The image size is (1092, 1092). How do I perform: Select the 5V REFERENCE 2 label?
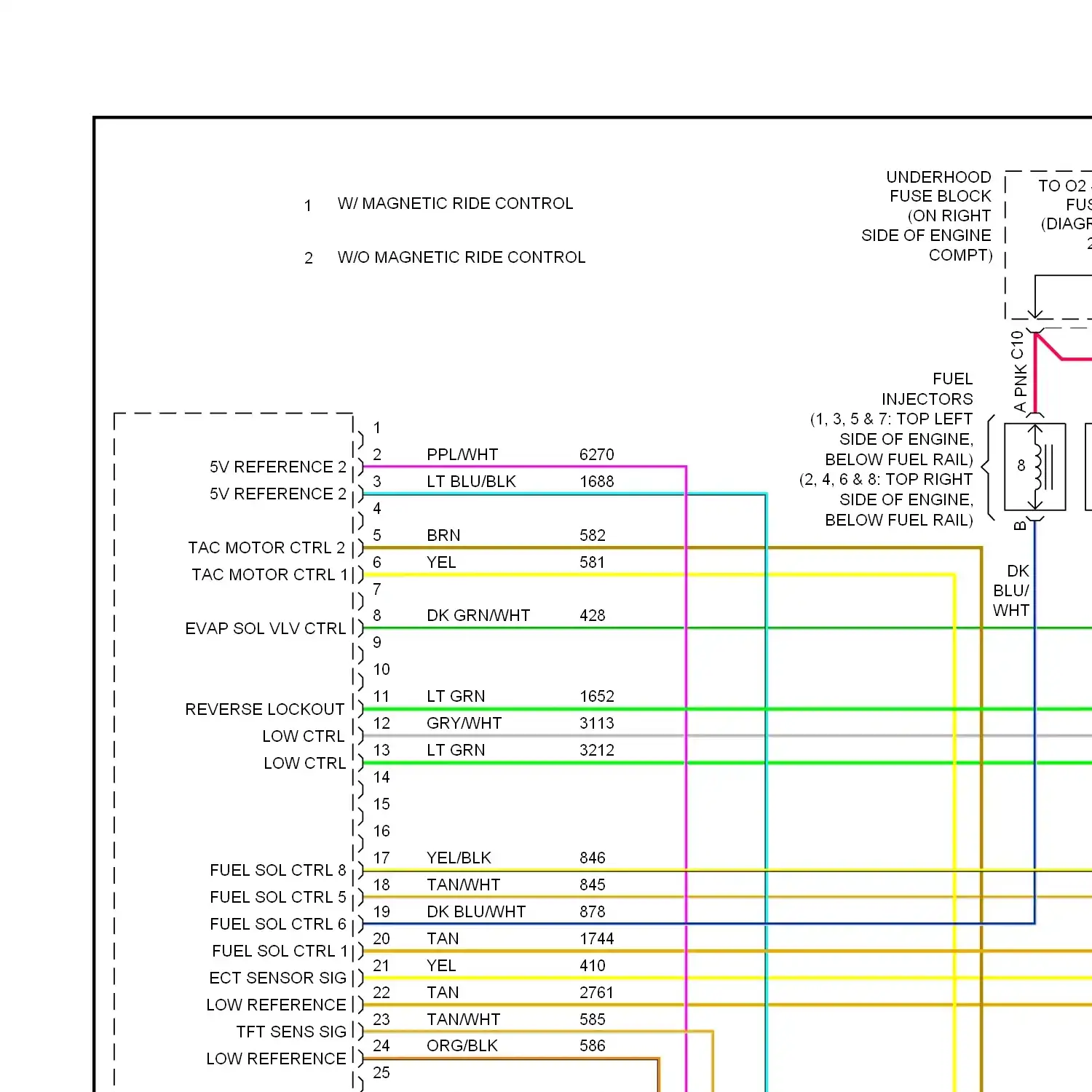pos(277,467)
